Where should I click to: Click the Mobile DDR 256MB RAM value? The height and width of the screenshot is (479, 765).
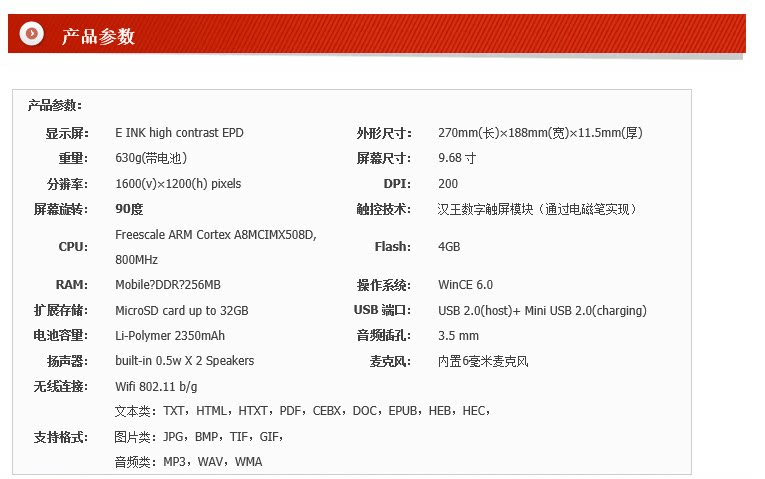(x=168, y=285)
